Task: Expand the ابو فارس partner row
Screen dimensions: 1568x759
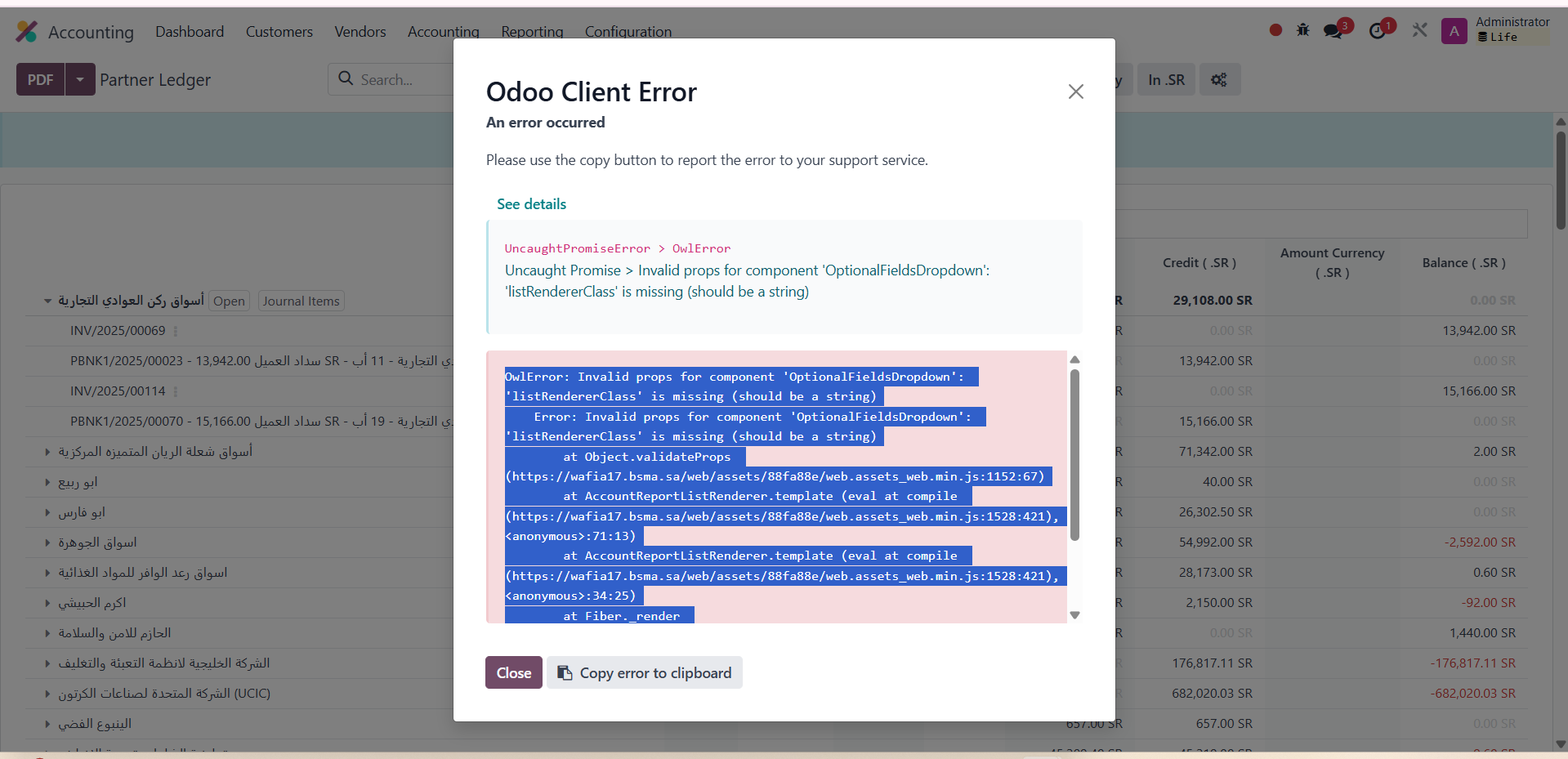Action: 47,513
